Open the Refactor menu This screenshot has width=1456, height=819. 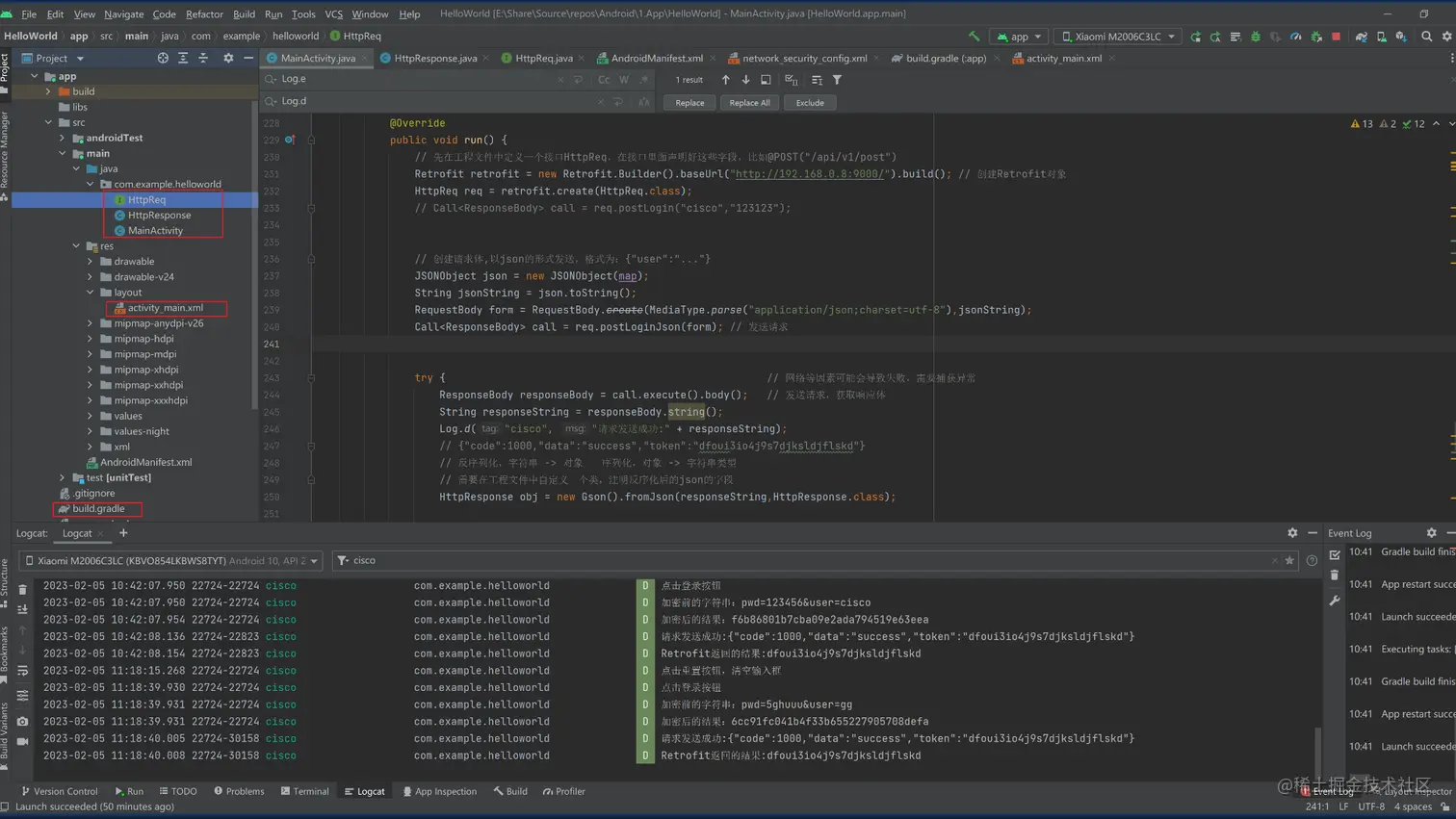point(203,13)
